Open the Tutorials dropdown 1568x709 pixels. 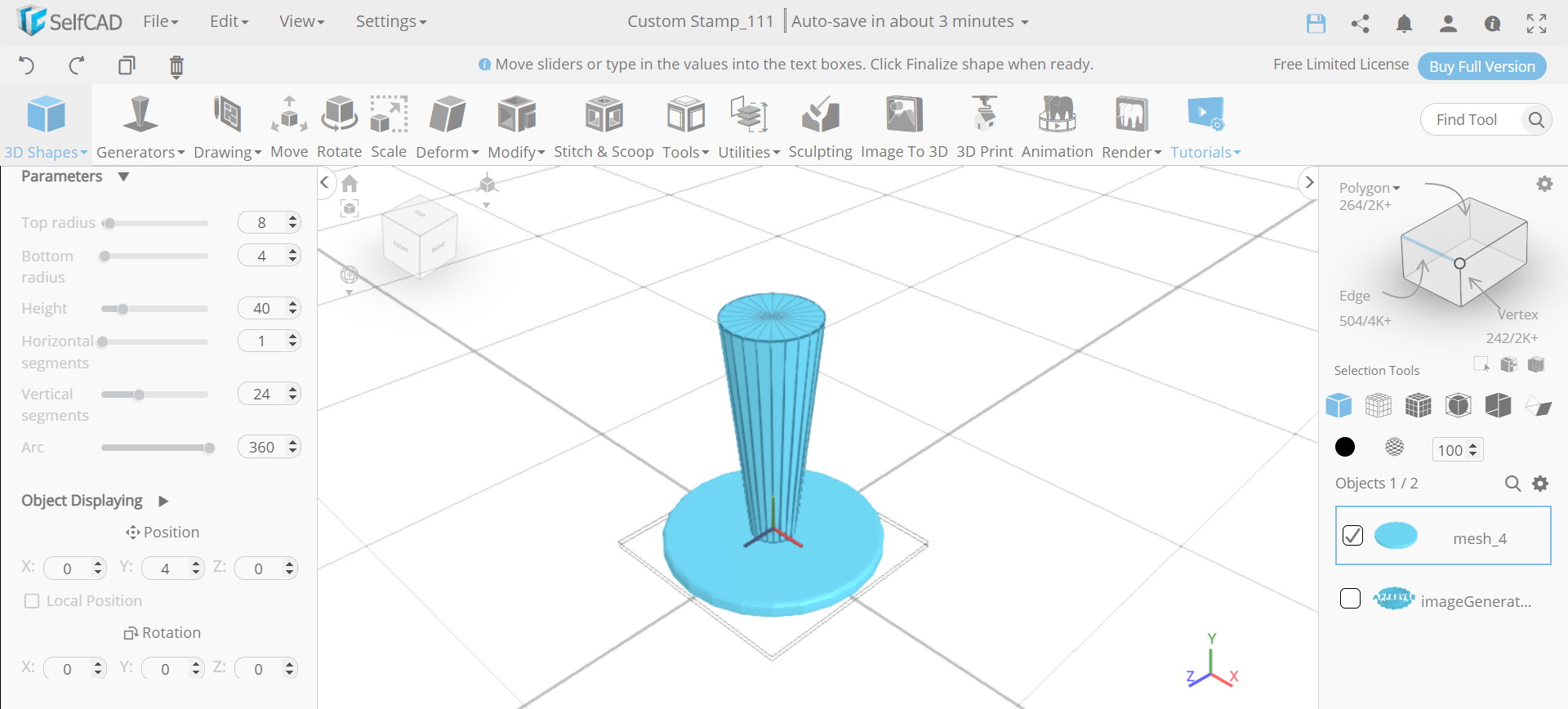pyautogui.click(x=1205, y=152)
